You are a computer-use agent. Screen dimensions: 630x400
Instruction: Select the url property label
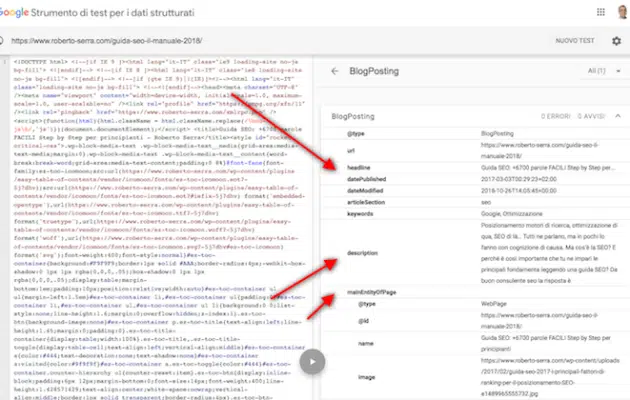pyautogui.click(x=351, y=151)
